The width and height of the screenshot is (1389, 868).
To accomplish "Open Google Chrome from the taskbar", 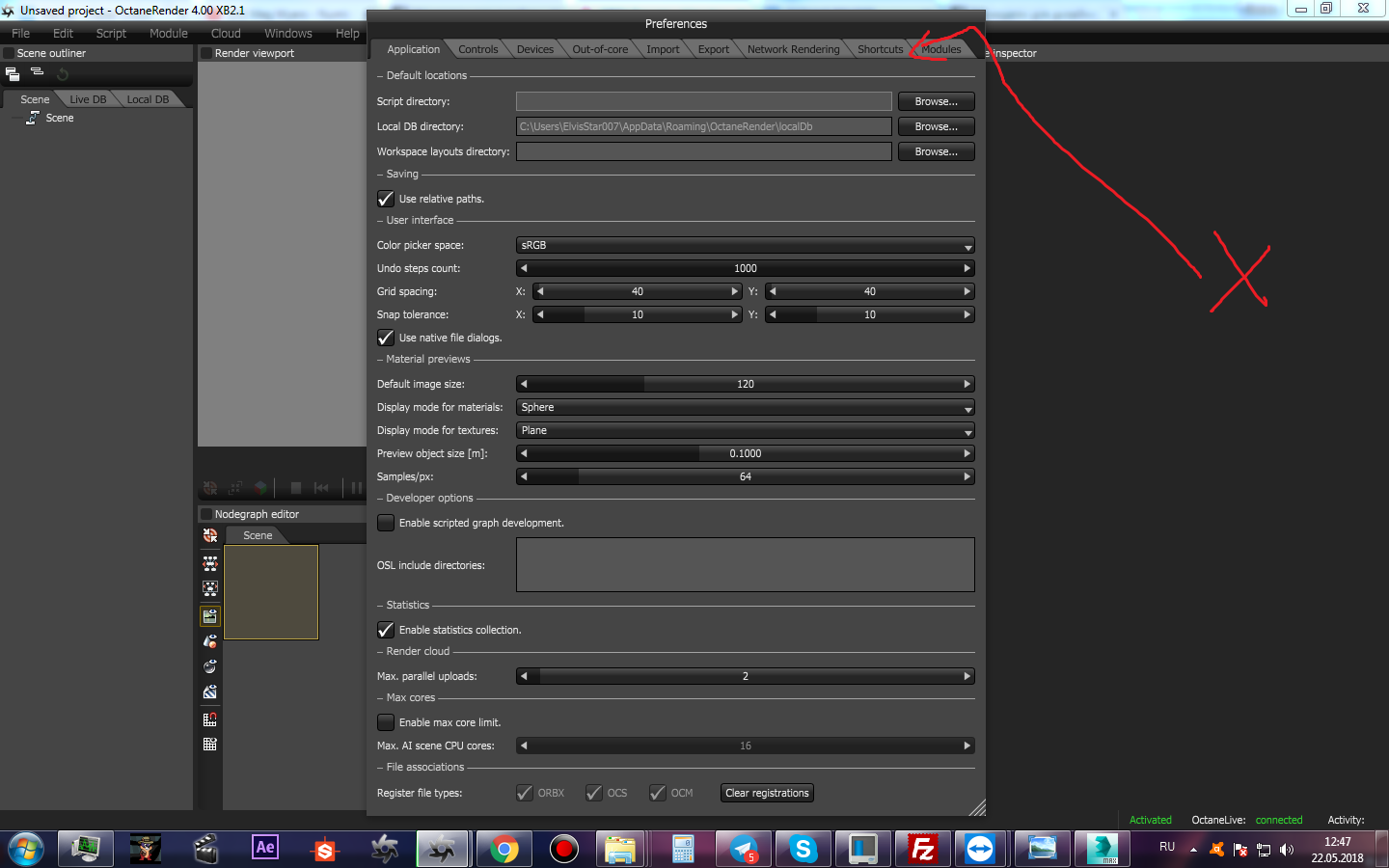I will click(504, 849).
